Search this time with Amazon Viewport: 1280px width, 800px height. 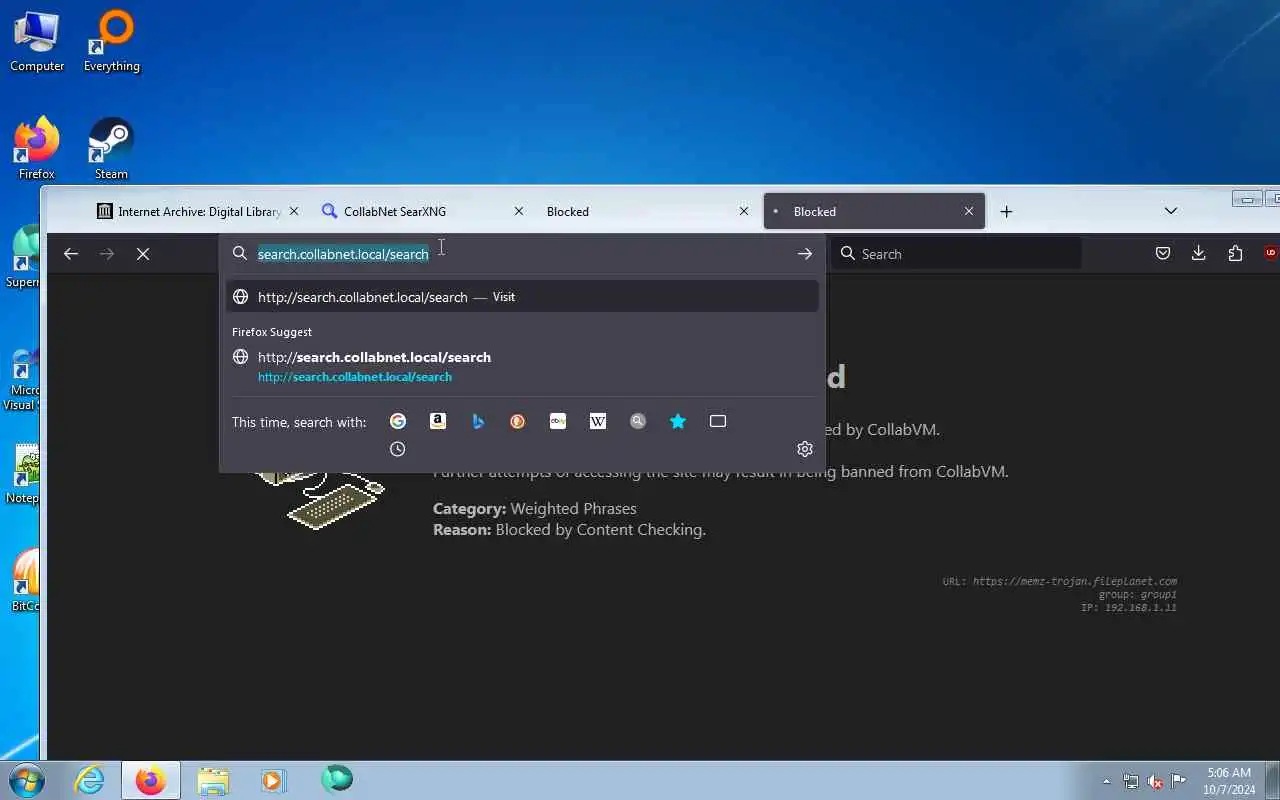(438, 421)
